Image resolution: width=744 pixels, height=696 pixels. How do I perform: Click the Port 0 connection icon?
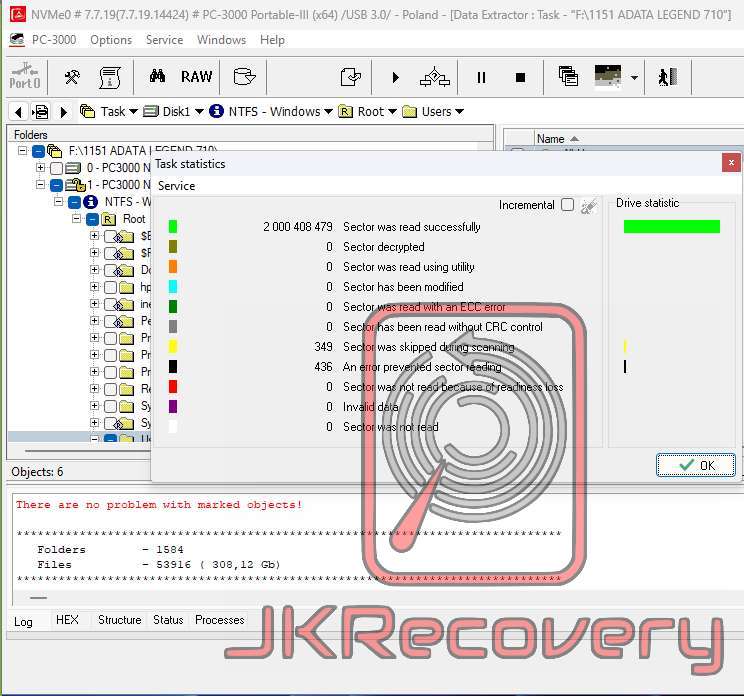(x=25, y=77)
